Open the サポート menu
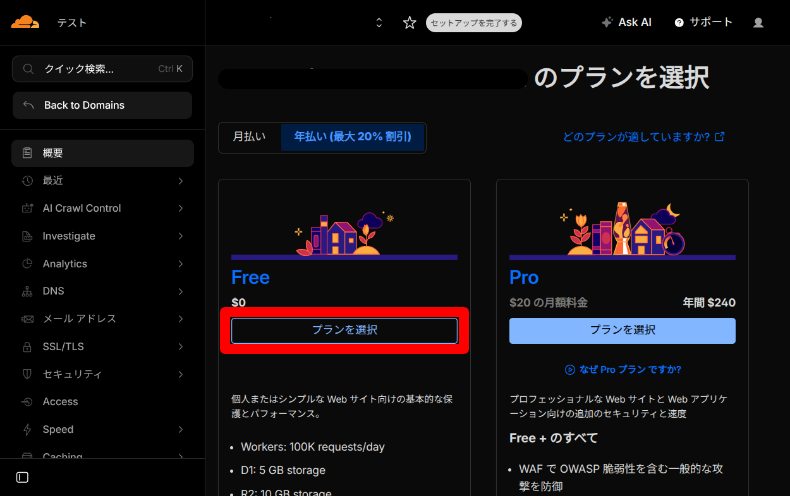The width and height of the screenshot is (790, 496). click(703, 22)
